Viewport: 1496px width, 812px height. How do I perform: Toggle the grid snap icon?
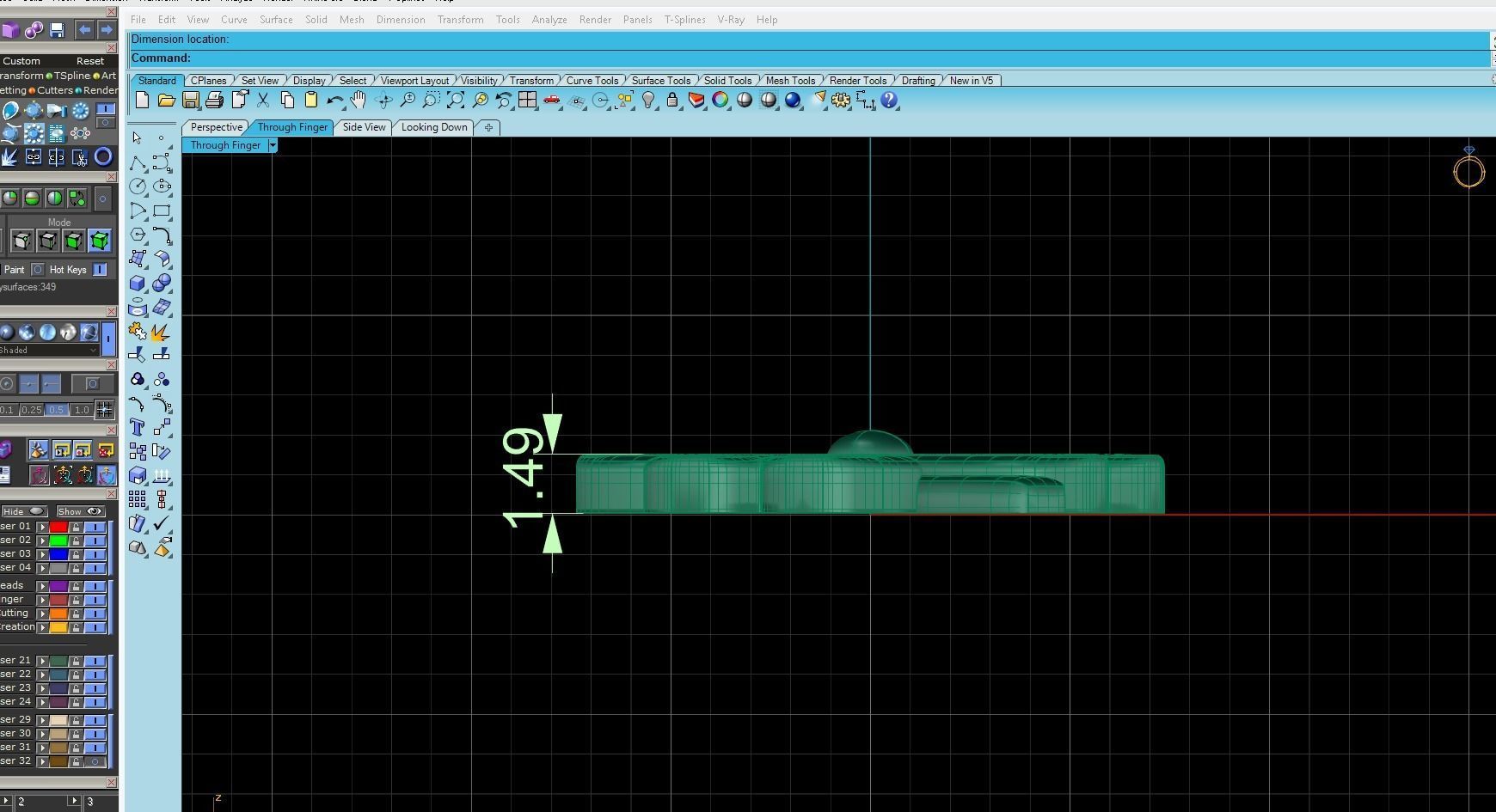(104, 409)
